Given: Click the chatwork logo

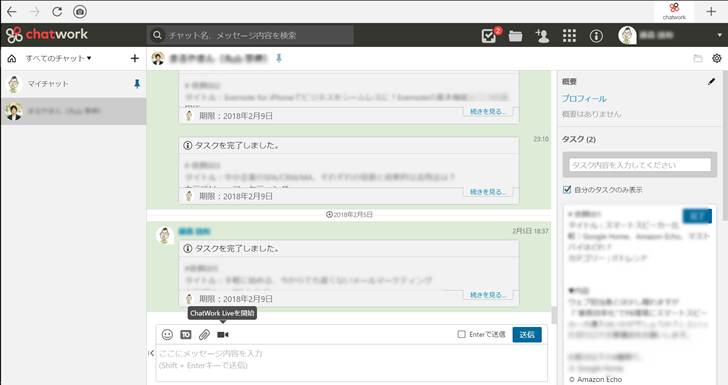Looking at the screenshot, I should pyautogui.click(x=47, y=34).
